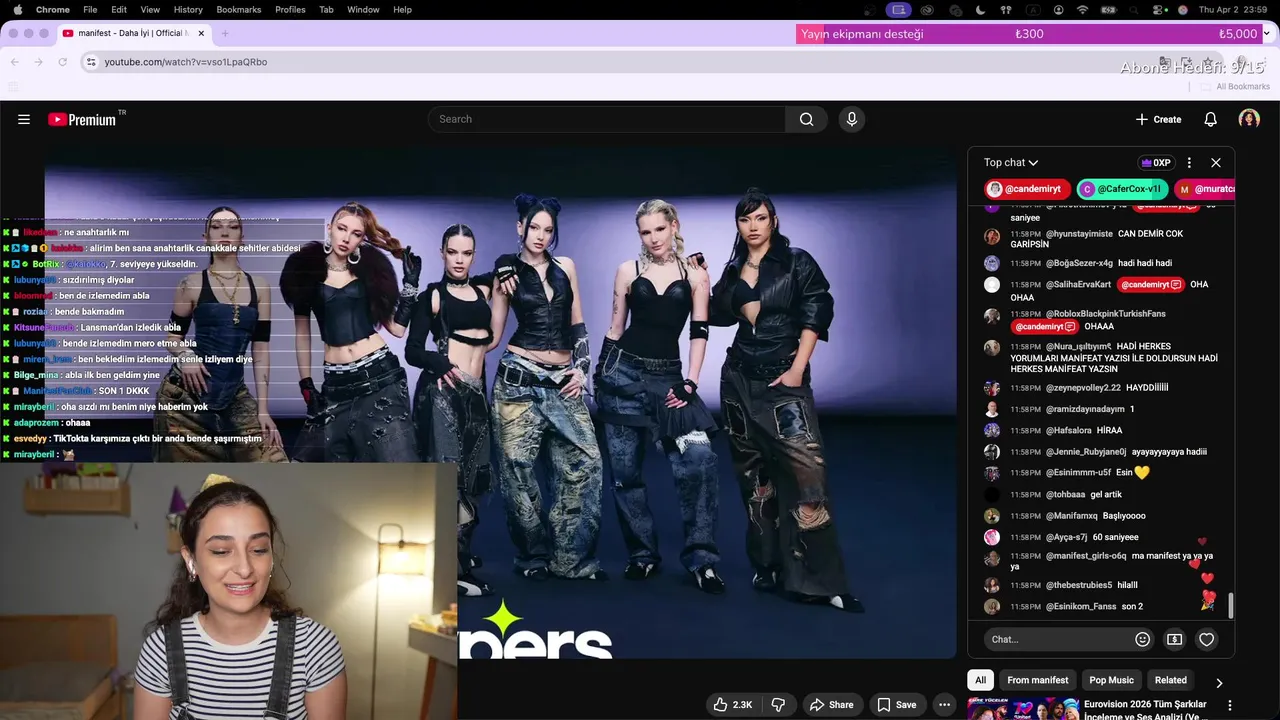Viewport: 1280px width, 720px height.
Task: Open the File menu
Action: click(90, 9)
